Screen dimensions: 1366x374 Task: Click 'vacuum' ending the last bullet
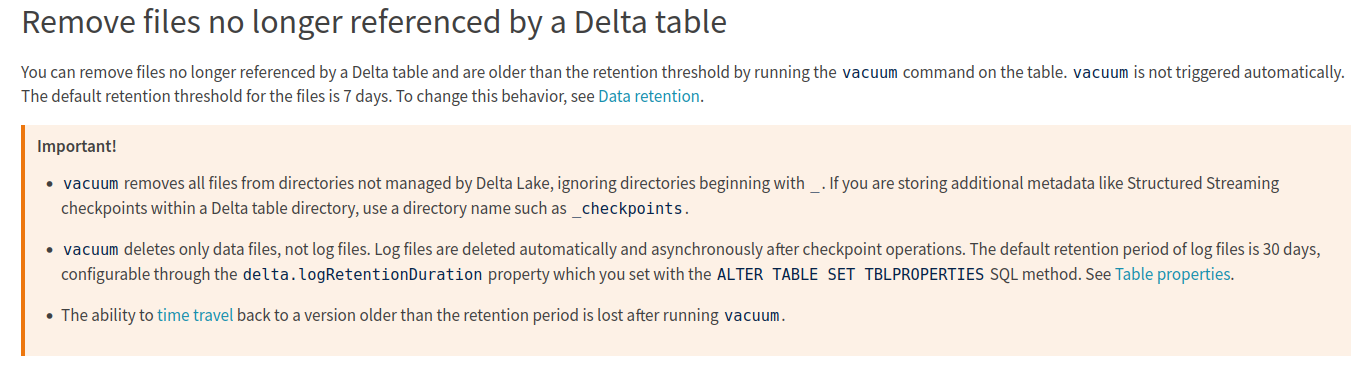[752, 315]
